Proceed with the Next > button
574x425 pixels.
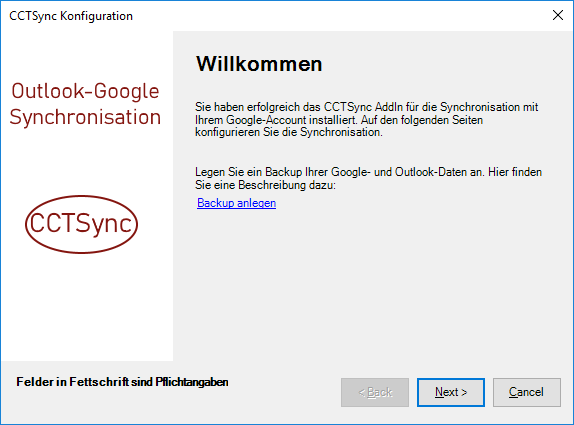[x=451, y=392]
